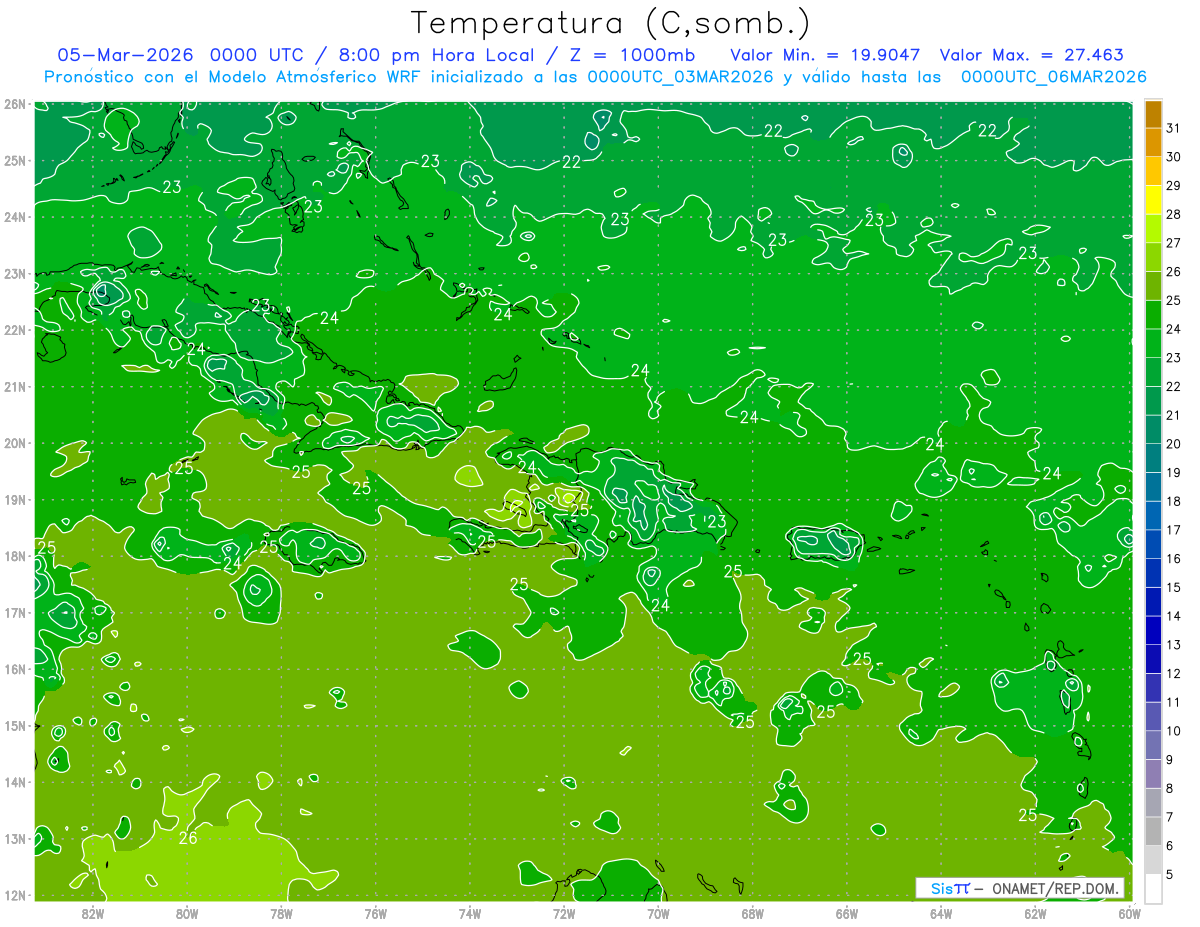The width and height of the screenshot is (1200, 927).
Task: Click the "0000UTC_03MAR2026" initialization time
Action: click(681, 77)
